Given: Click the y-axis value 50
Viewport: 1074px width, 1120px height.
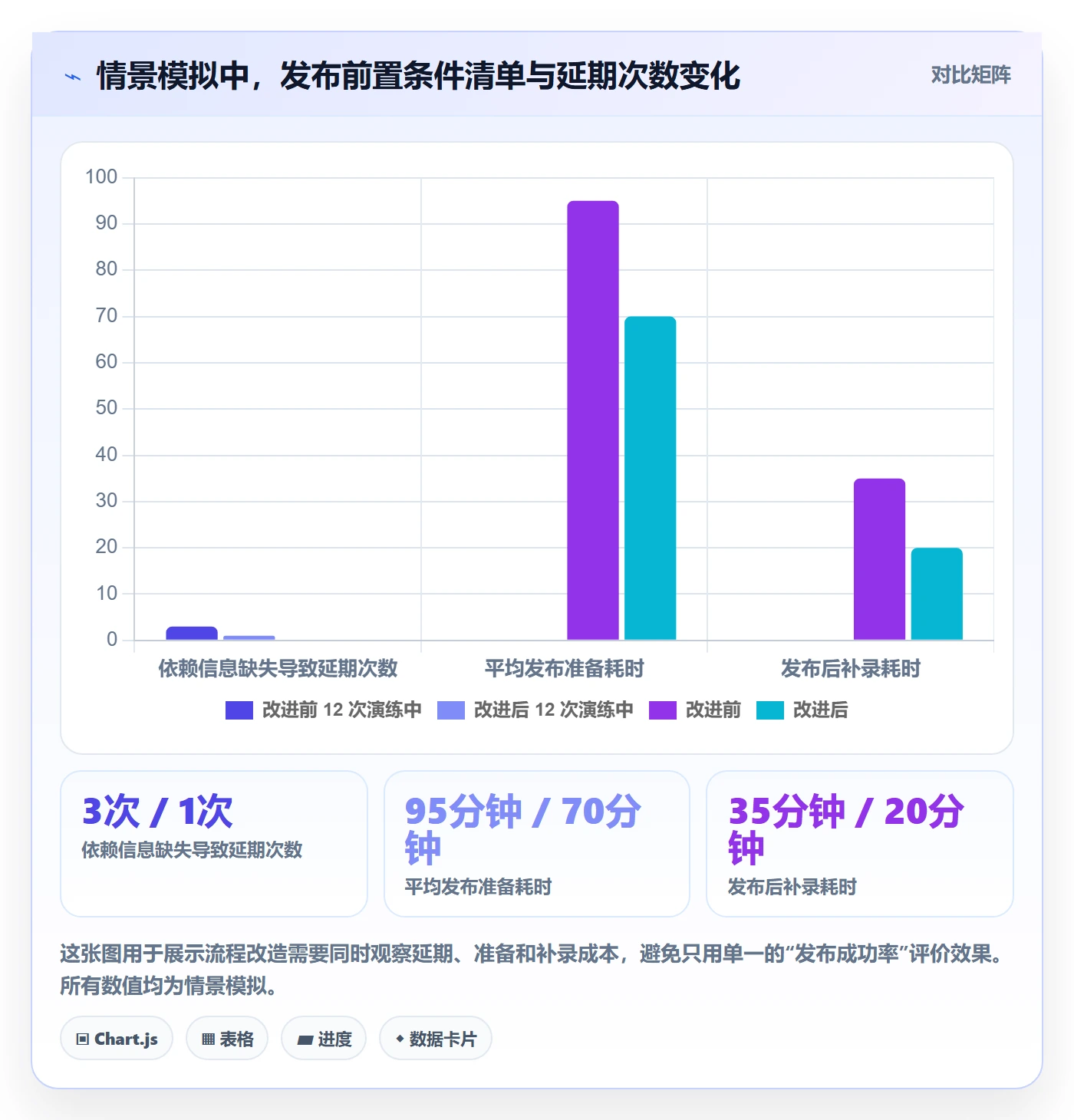Looking at the screenshot, I should tap(107, 408).
